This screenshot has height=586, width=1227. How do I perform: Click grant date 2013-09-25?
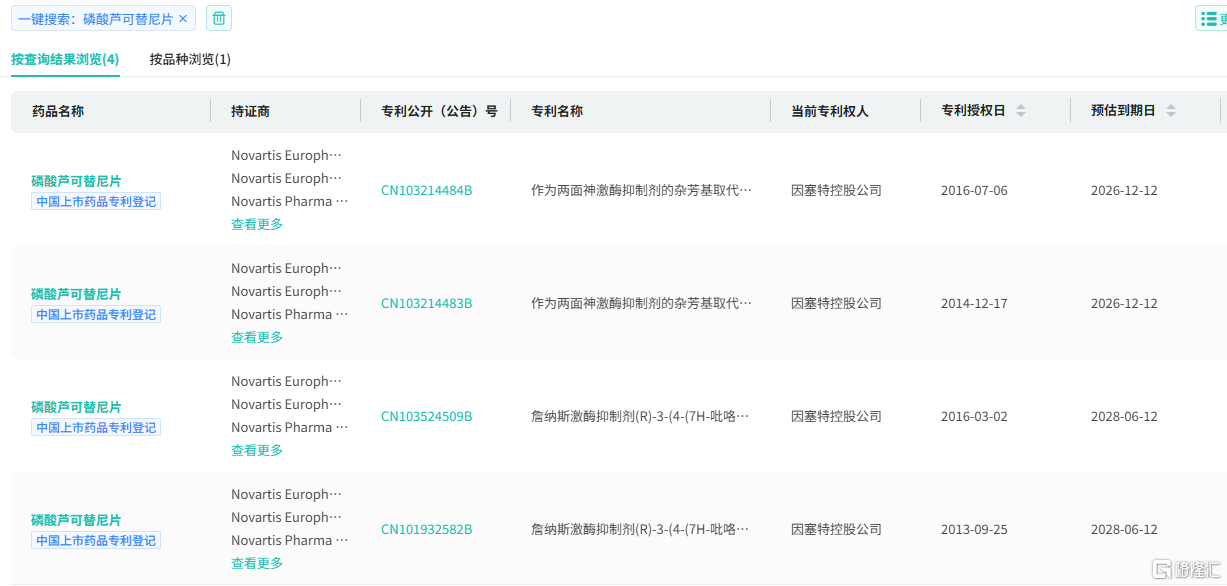(974, 529)
